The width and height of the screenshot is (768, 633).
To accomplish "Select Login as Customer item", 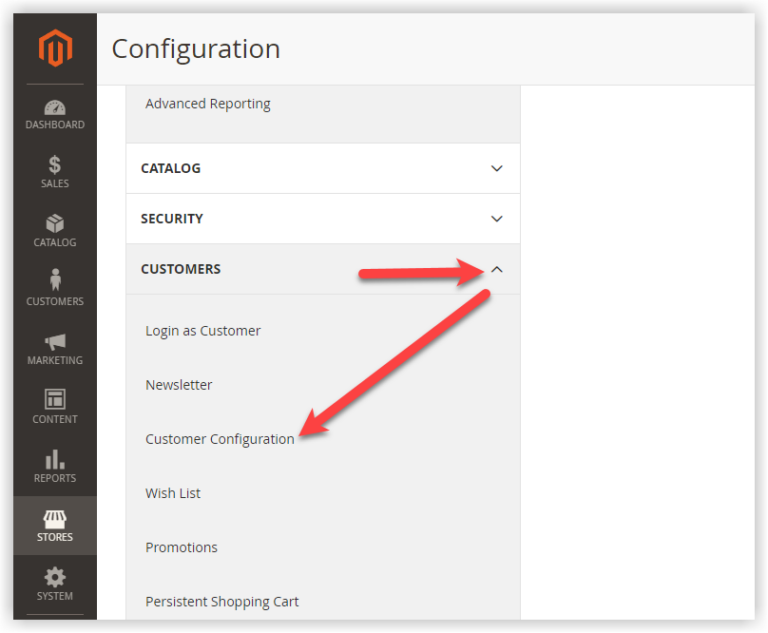I will [x=203, y=331].
